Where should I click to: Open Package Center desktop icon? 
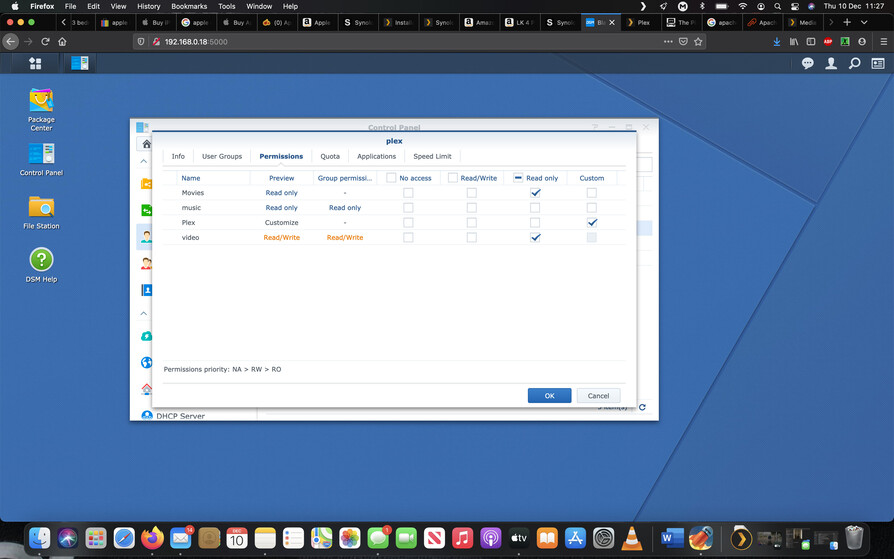[x=41, y=110]
